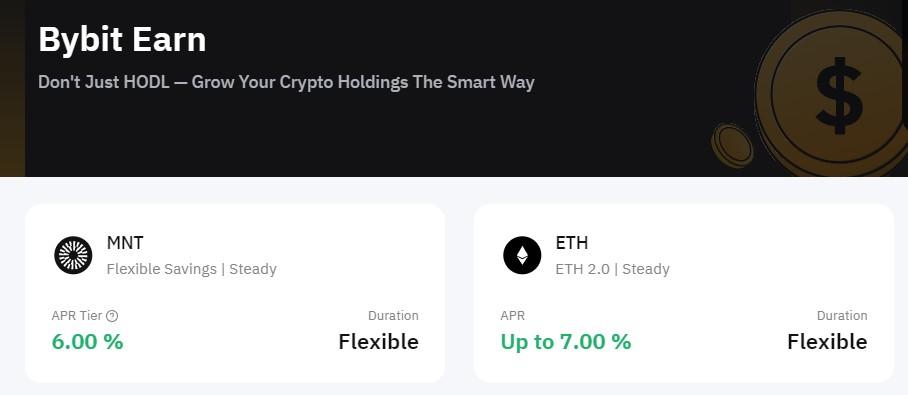Open the MNT Flexible Savings card
Screen dimensions: 908x395
(x=235, y=293)
